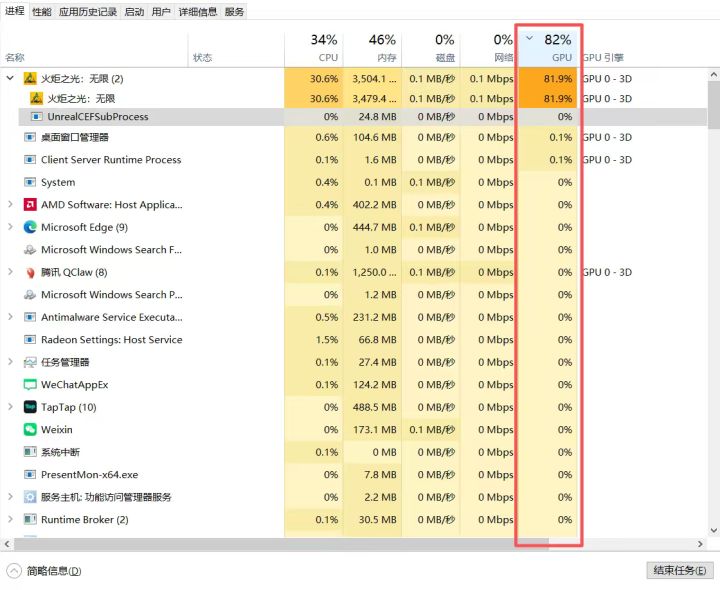Click the AMD Software red icon
The height and width of the screenshot is (590, 720).
(30, 204)
